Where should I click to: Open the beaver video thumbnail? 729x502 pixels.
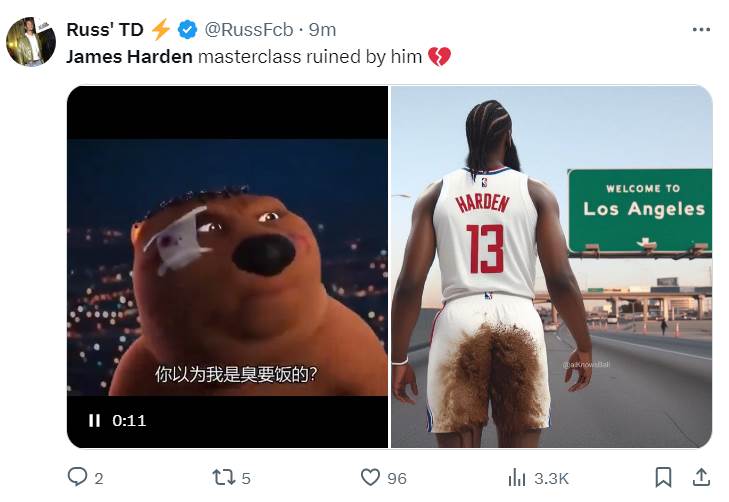[x=227, y=267]
